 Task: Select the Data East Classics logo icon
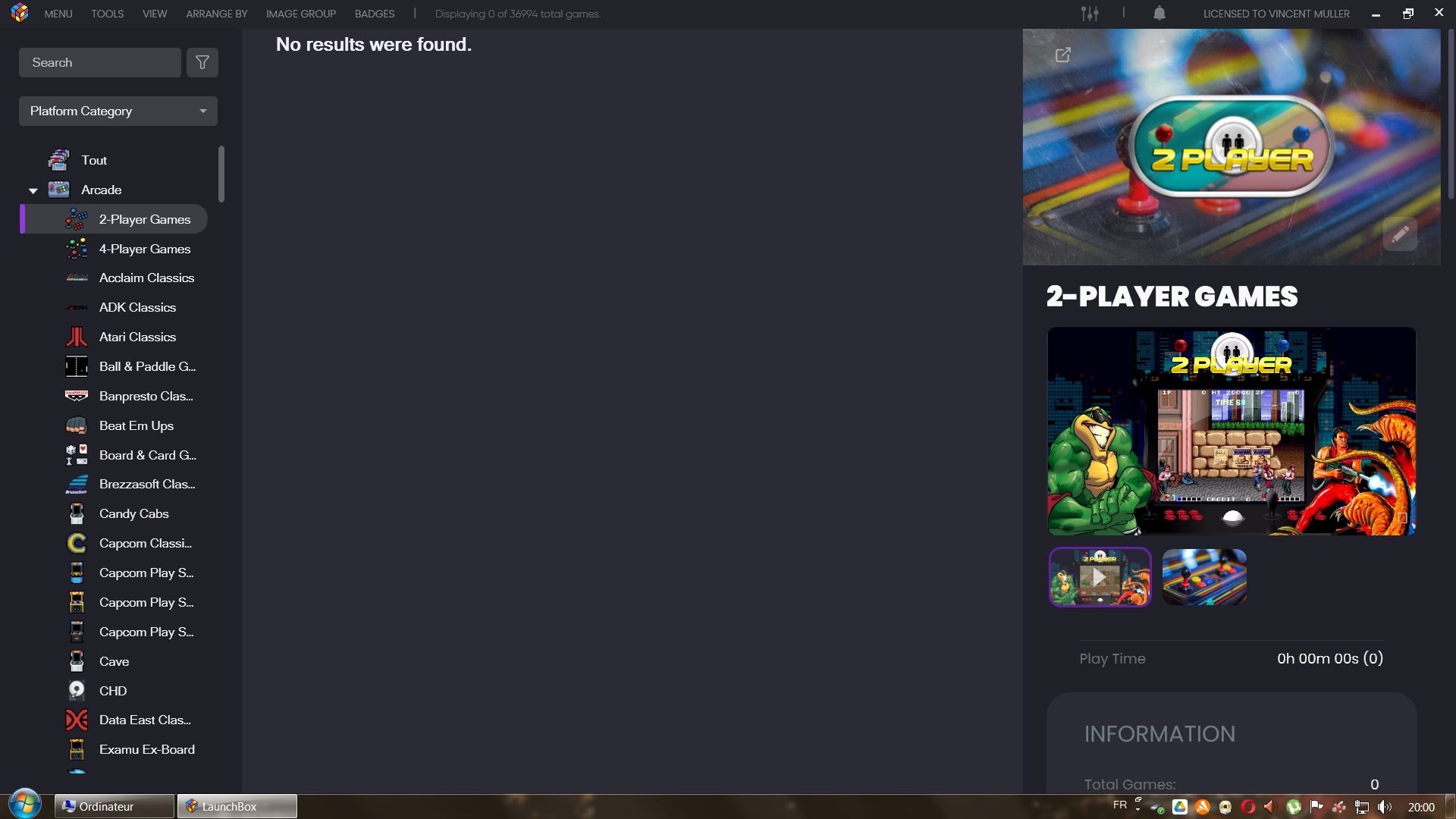77,720
